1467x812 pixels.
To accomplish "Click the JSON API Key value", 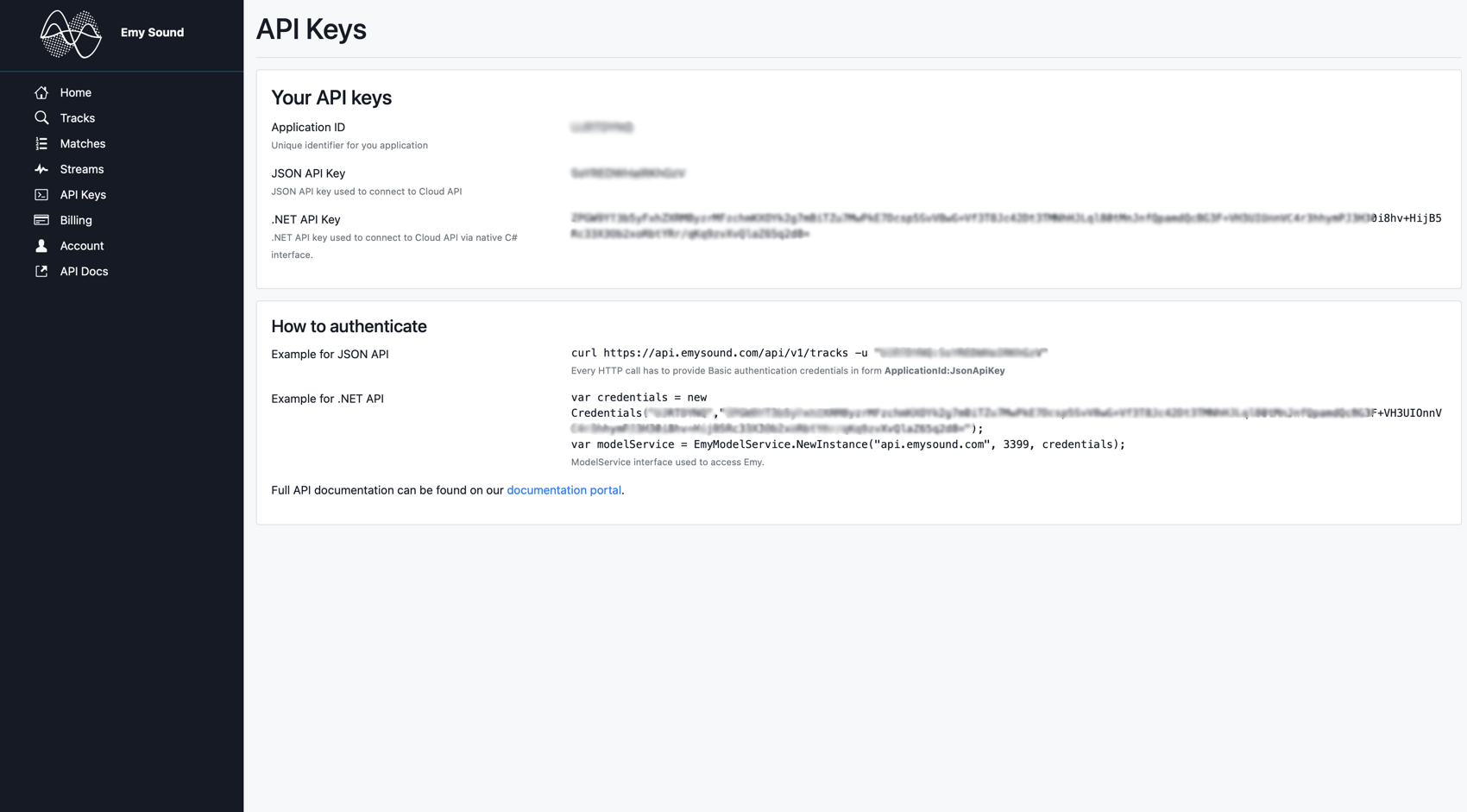I will tap(627, 173).
